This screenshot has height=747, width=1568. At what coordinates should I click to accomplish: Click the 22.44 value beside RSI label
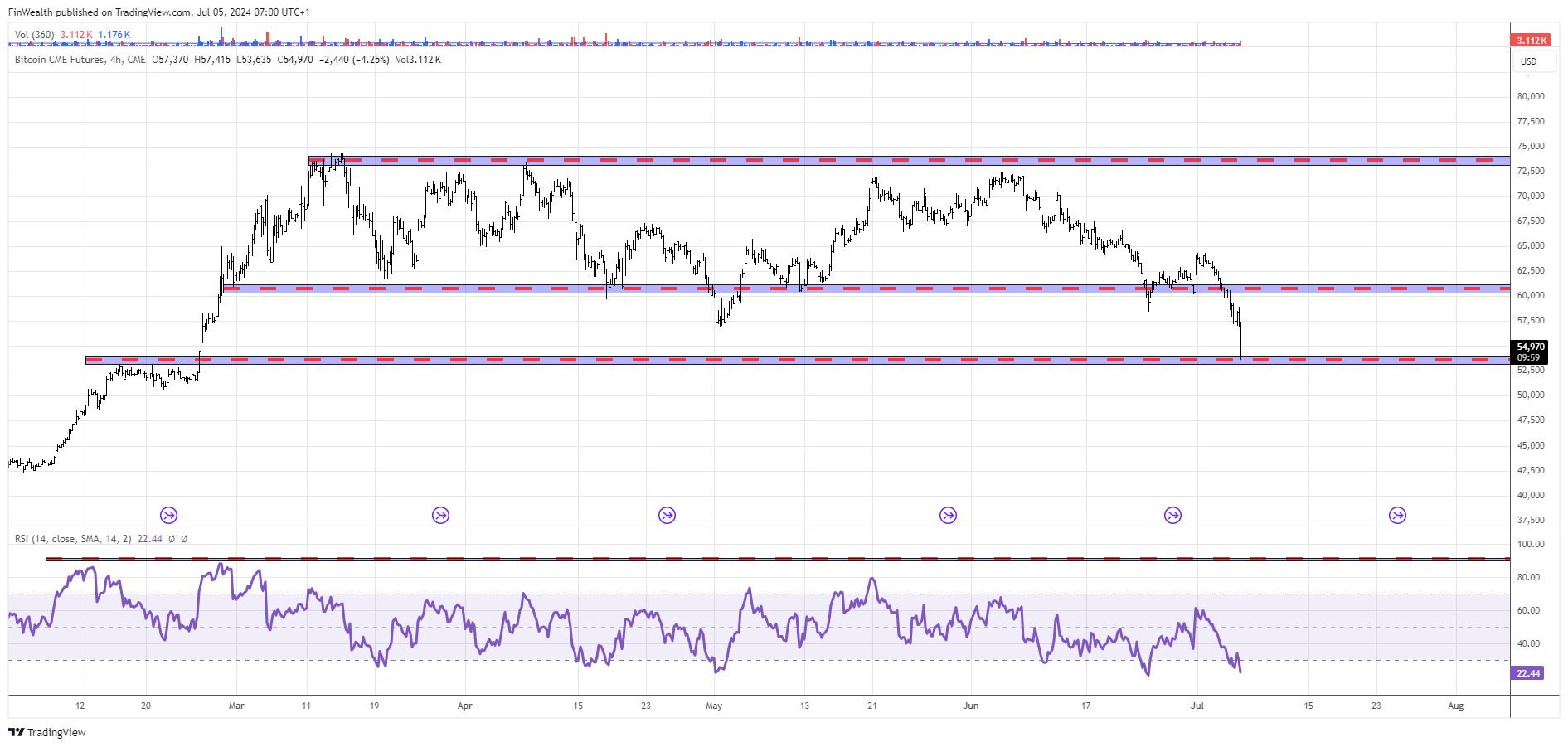click(x=150, y=539)
